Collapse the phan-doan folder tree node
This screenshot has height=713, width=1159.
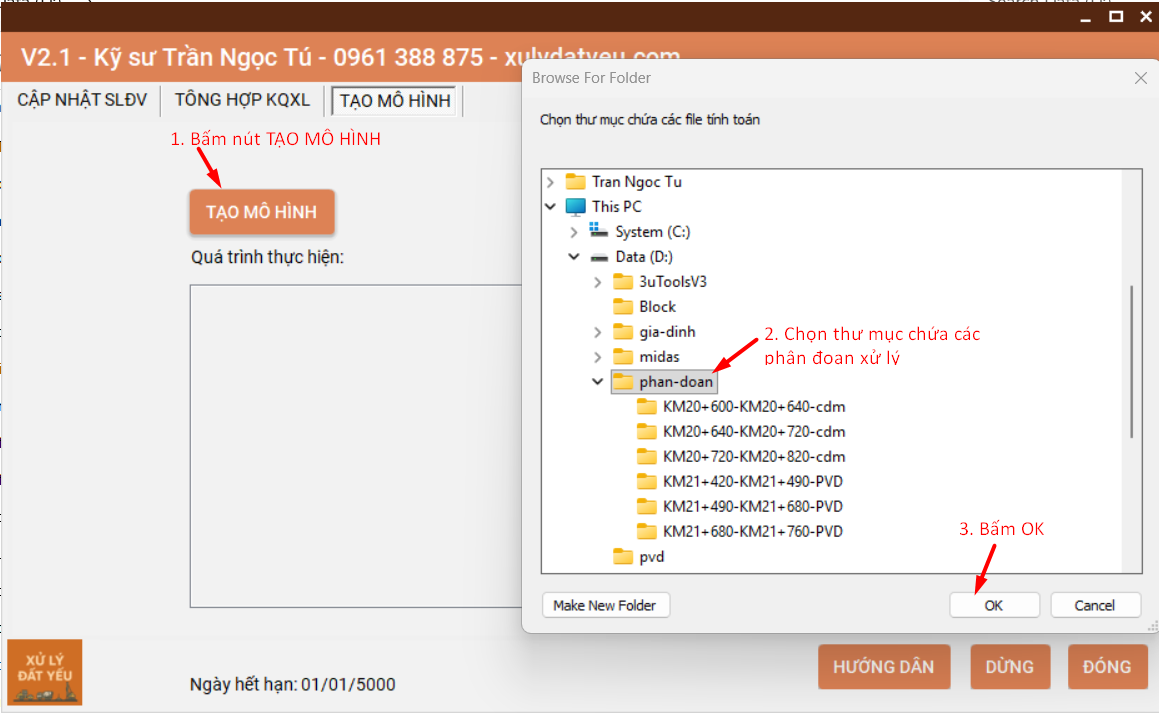click(598, 382)
